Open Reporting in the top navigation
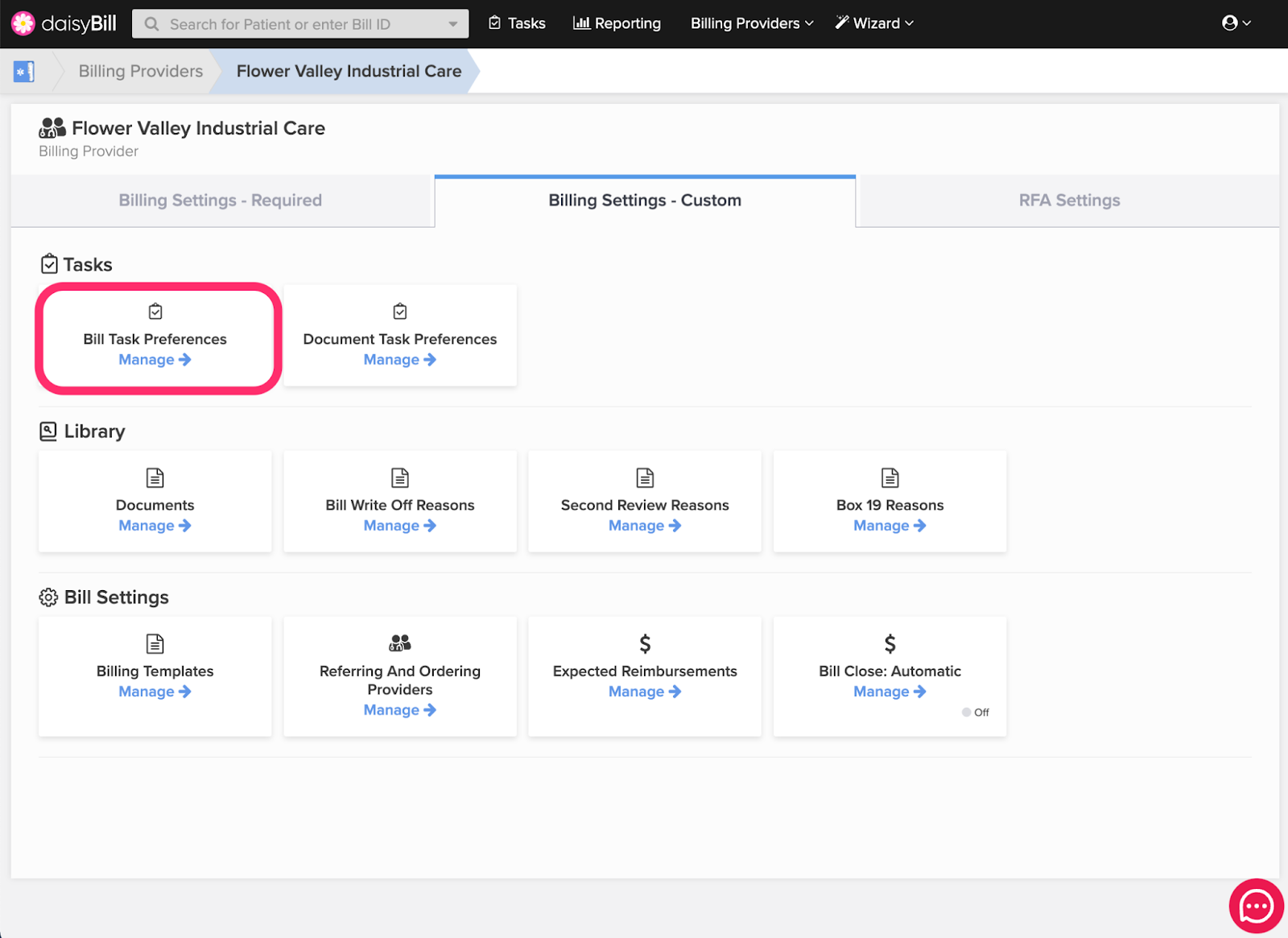Viewport: 1288px width, 938px height. pyautogui.click(x=617, y=23)
